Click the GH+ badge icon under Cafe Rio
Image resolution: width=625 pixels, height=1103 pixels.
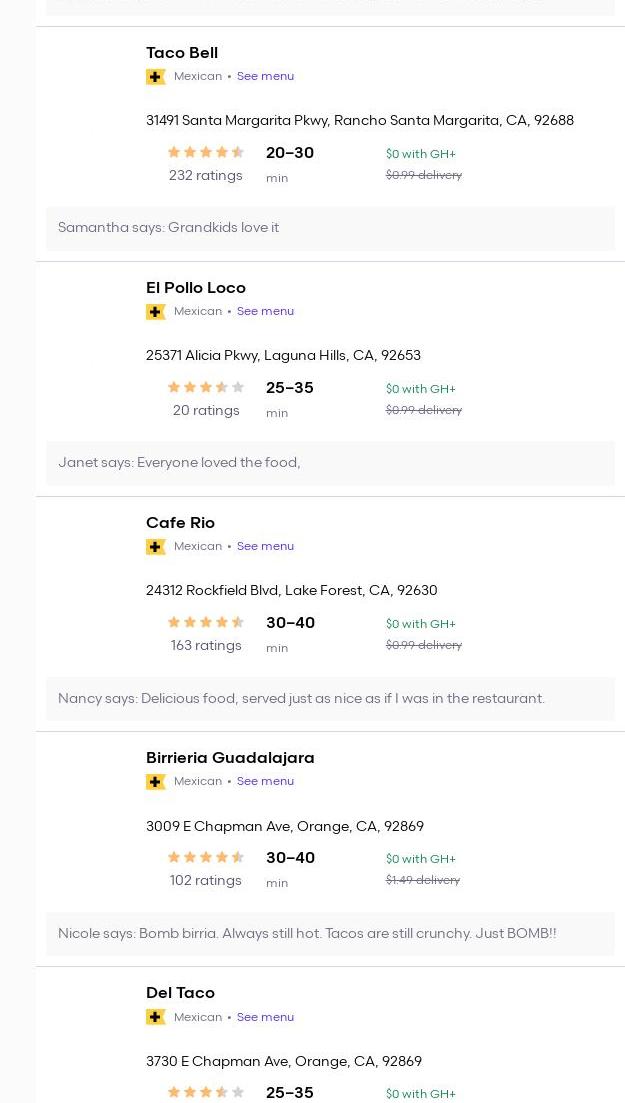[155, 547]
